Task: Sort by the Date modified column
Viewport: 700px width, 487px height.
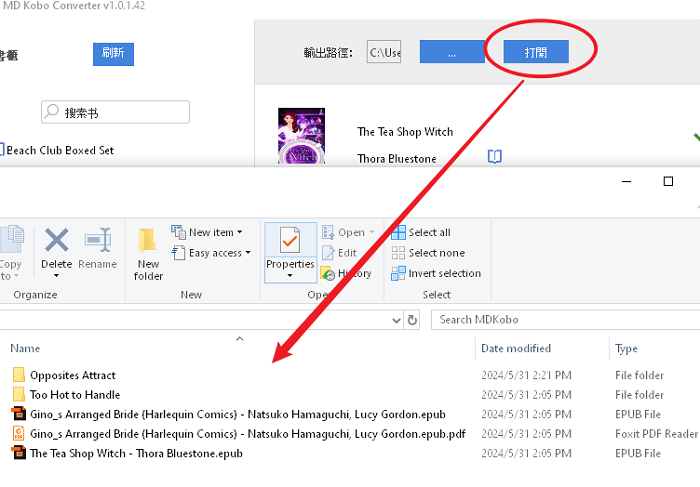Action: tap(516, 348)
